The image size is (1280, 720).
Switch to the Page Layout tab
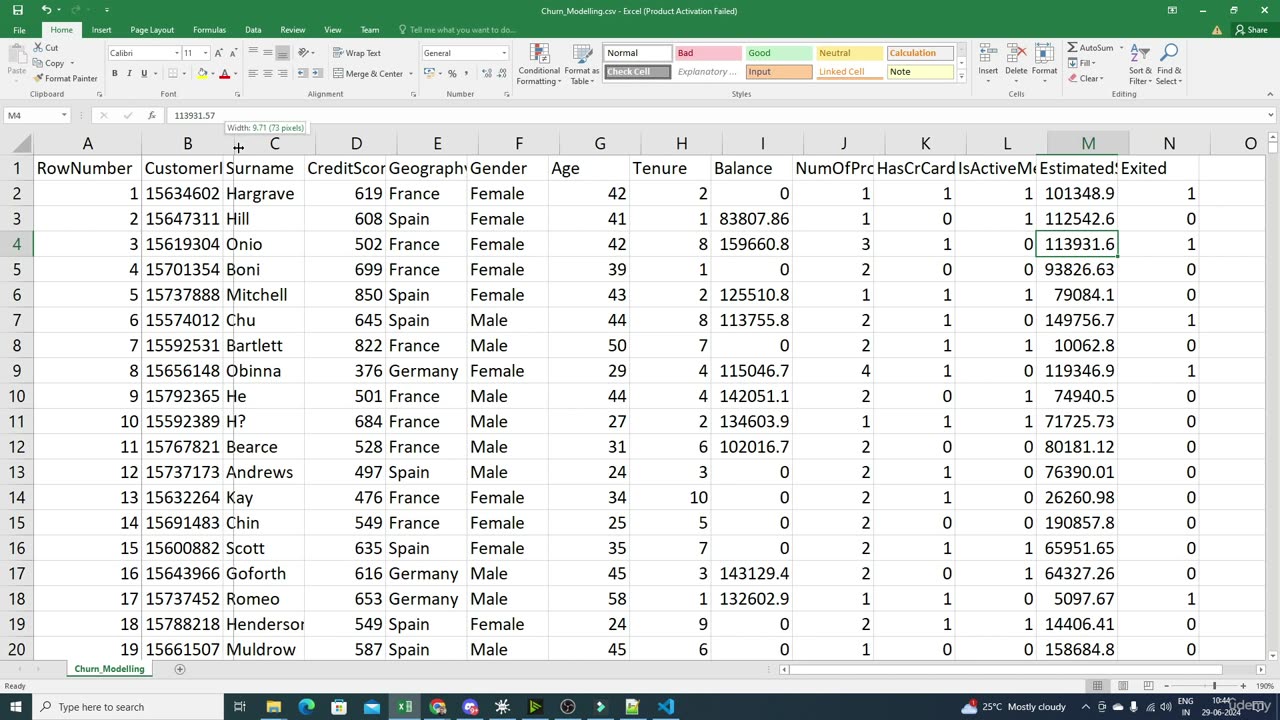[x=152, y=30]
